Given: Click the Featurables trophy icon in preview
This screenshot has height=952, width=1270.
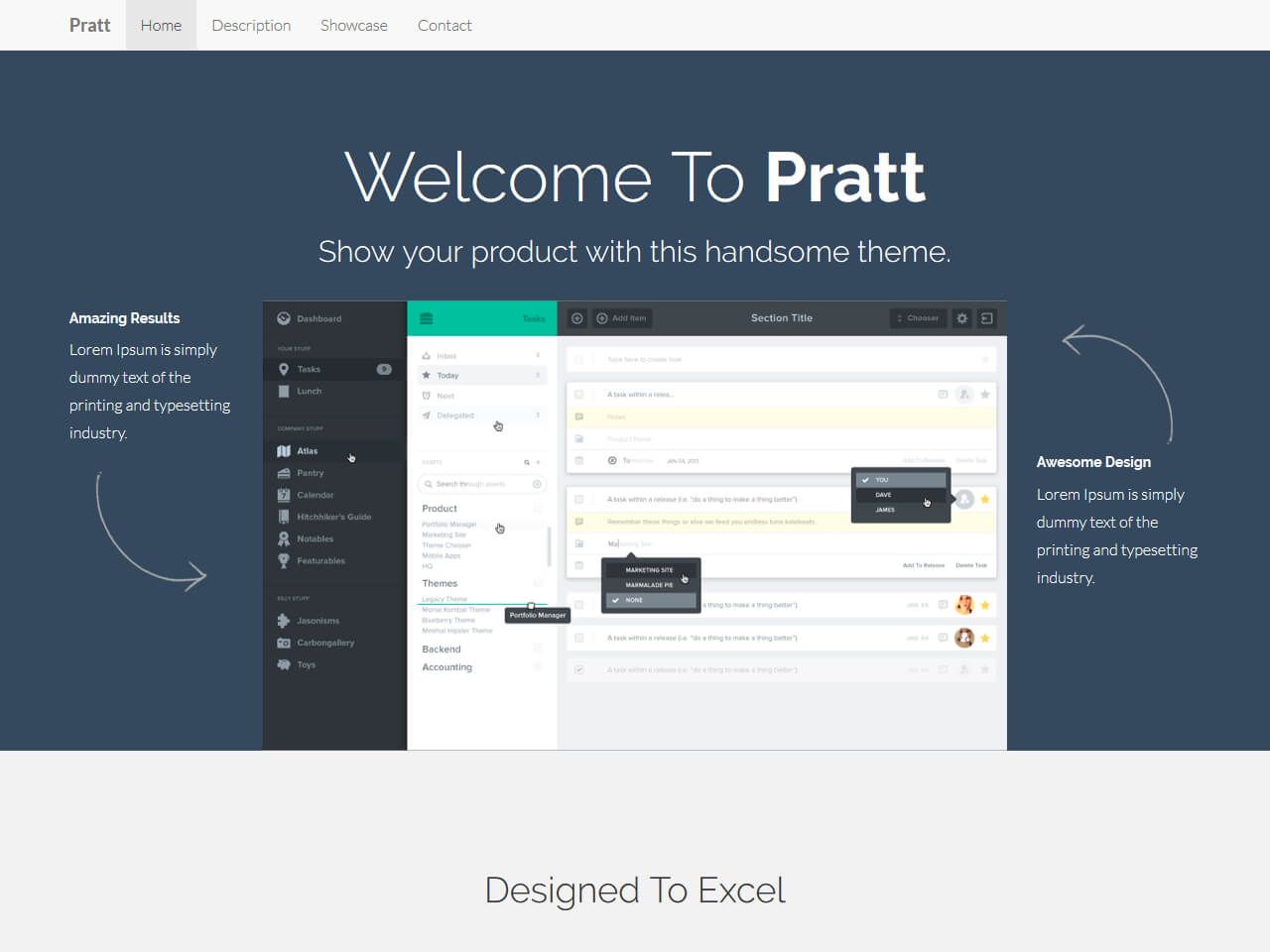Looking at the screenshot, I should pyautogui.click(x=284, y=560).
